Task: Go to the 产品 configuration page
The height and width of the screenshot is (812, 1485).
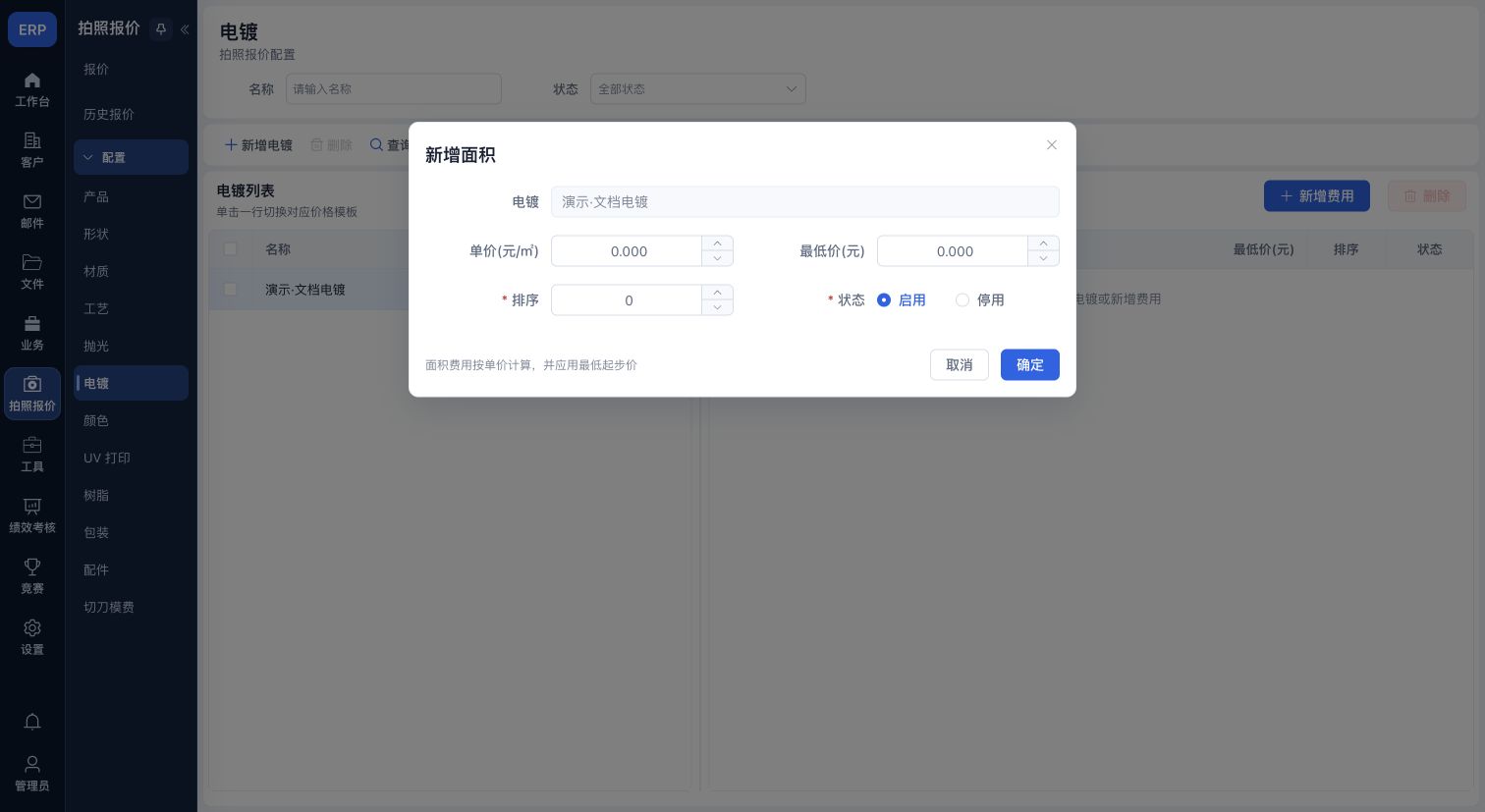Action: click(x=132, y=196)
